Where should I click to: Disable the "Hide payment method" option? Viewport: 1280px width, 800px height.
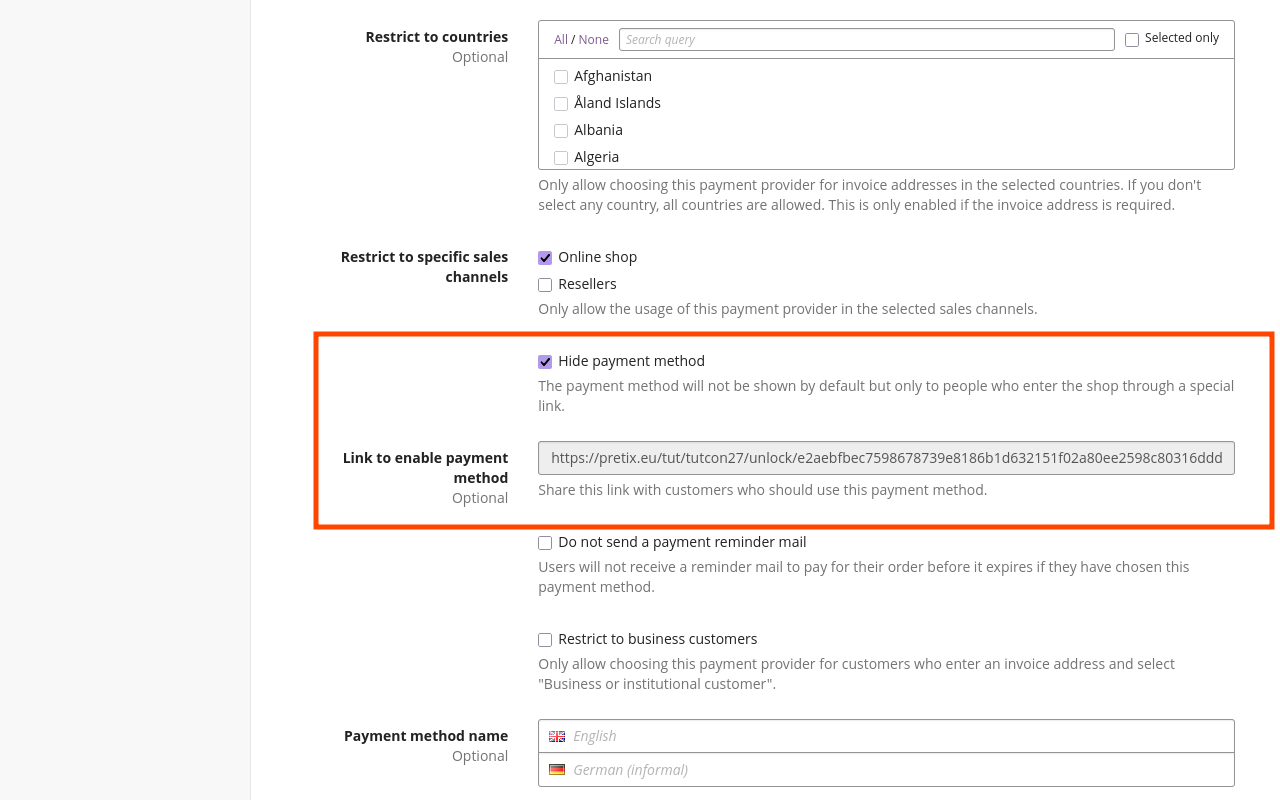545,361
